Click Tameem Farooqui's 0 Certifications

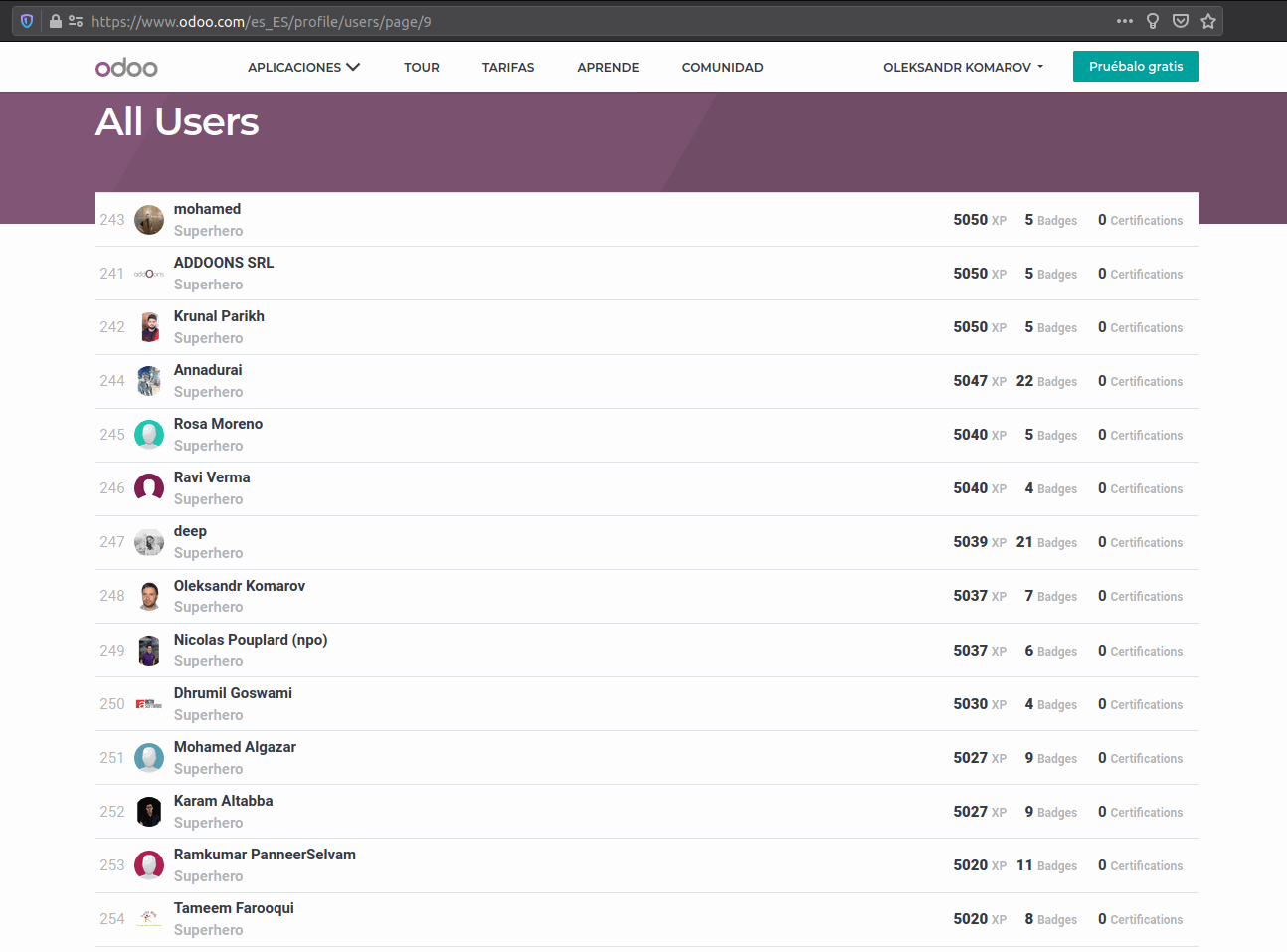1140,919
